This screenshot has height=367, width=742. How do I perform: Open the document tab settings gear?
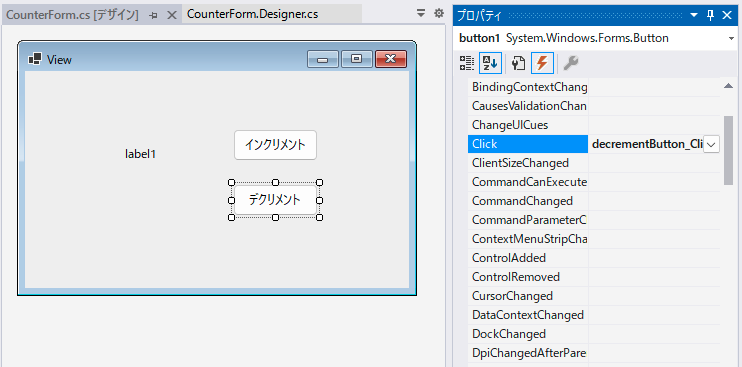tap(439, 14)
